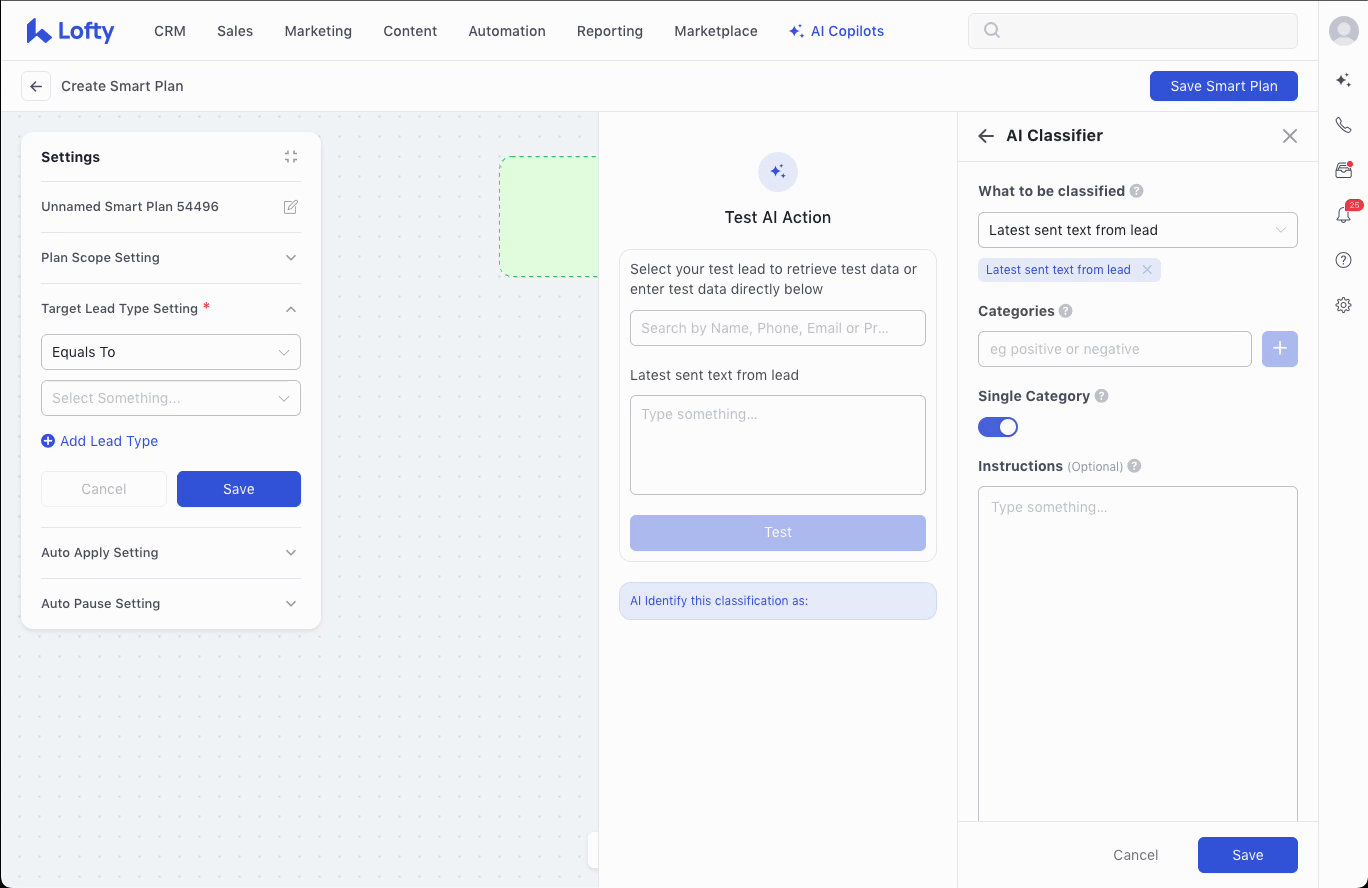Collapse the Settings panel using minimize icon
Viewport: 1368px width, 888px height.
coord(291,157)
